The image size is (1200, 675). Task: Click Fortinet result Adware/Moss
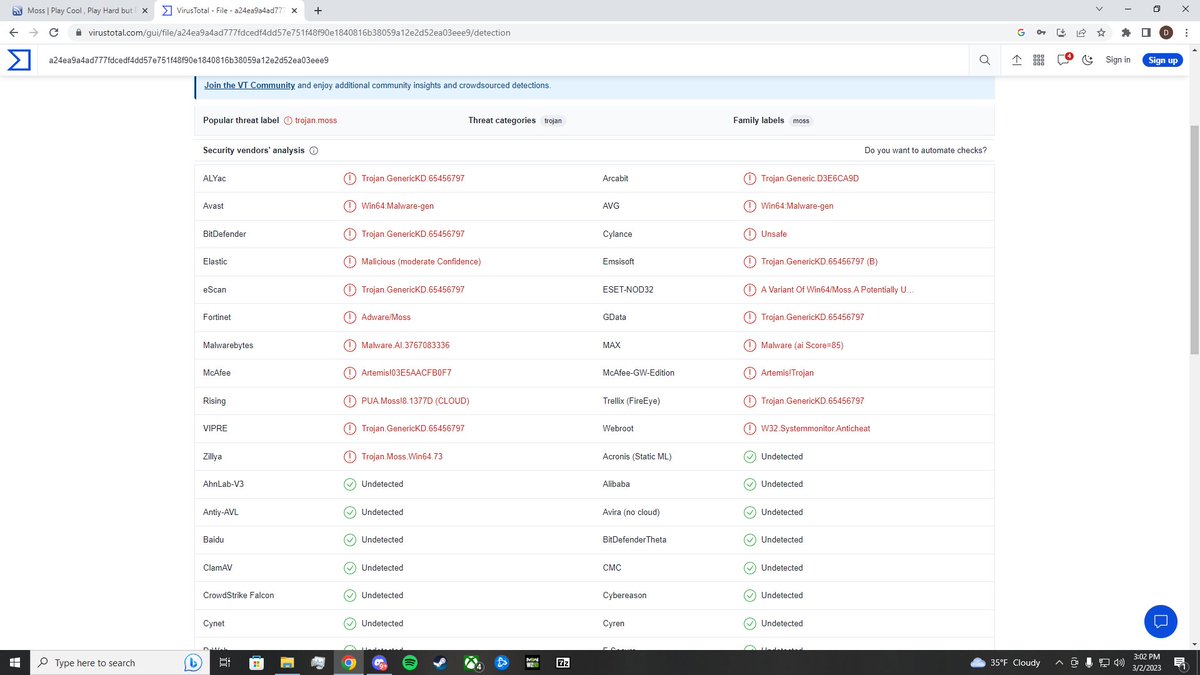386,317
